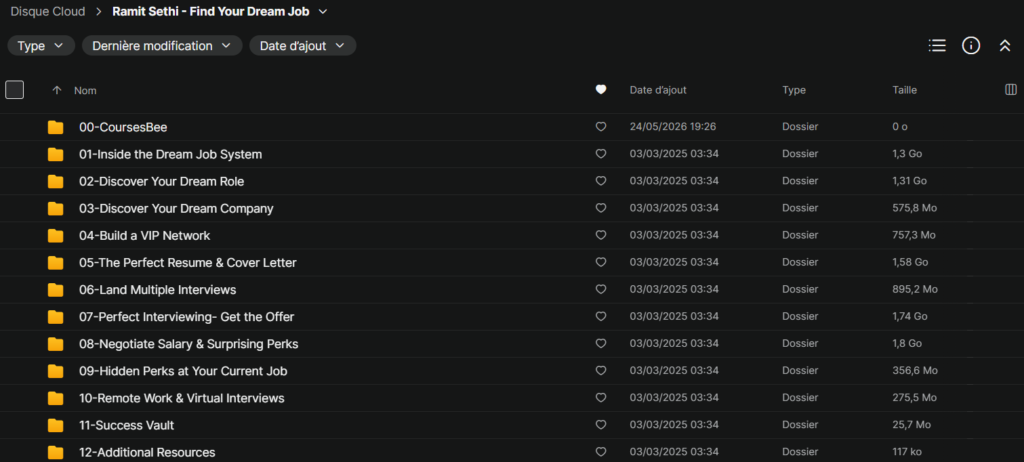The image size is (1024, 462).
Task: Favorite 03-Discover Your Dream Company folder
Action: coord(601,208)
